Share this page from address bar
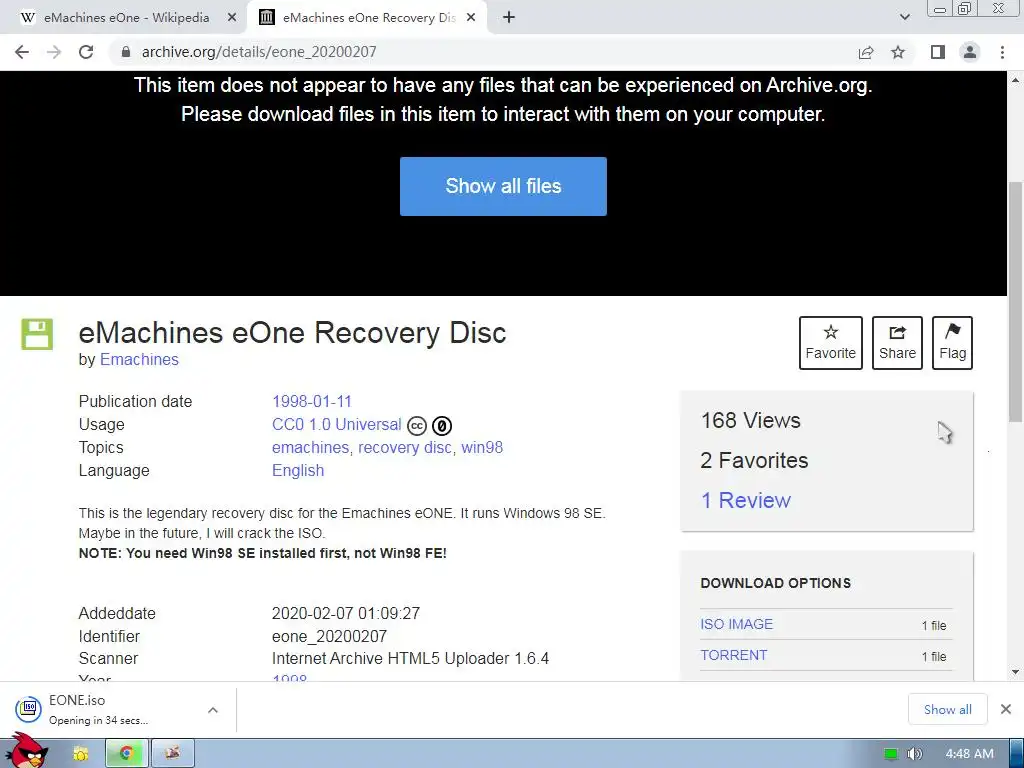 pyautogui.click(x=866, y=52)
